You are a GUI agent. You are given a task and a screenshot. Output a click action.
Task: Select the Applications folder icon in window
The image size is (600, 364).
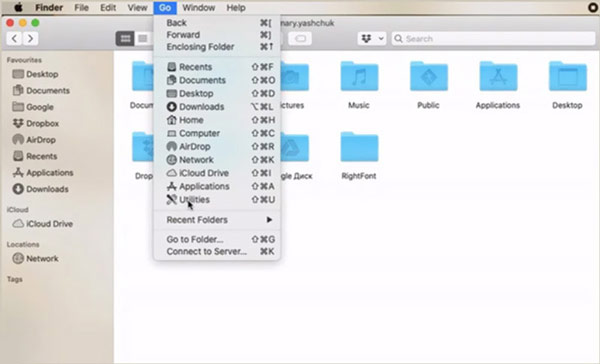point(498,76)
